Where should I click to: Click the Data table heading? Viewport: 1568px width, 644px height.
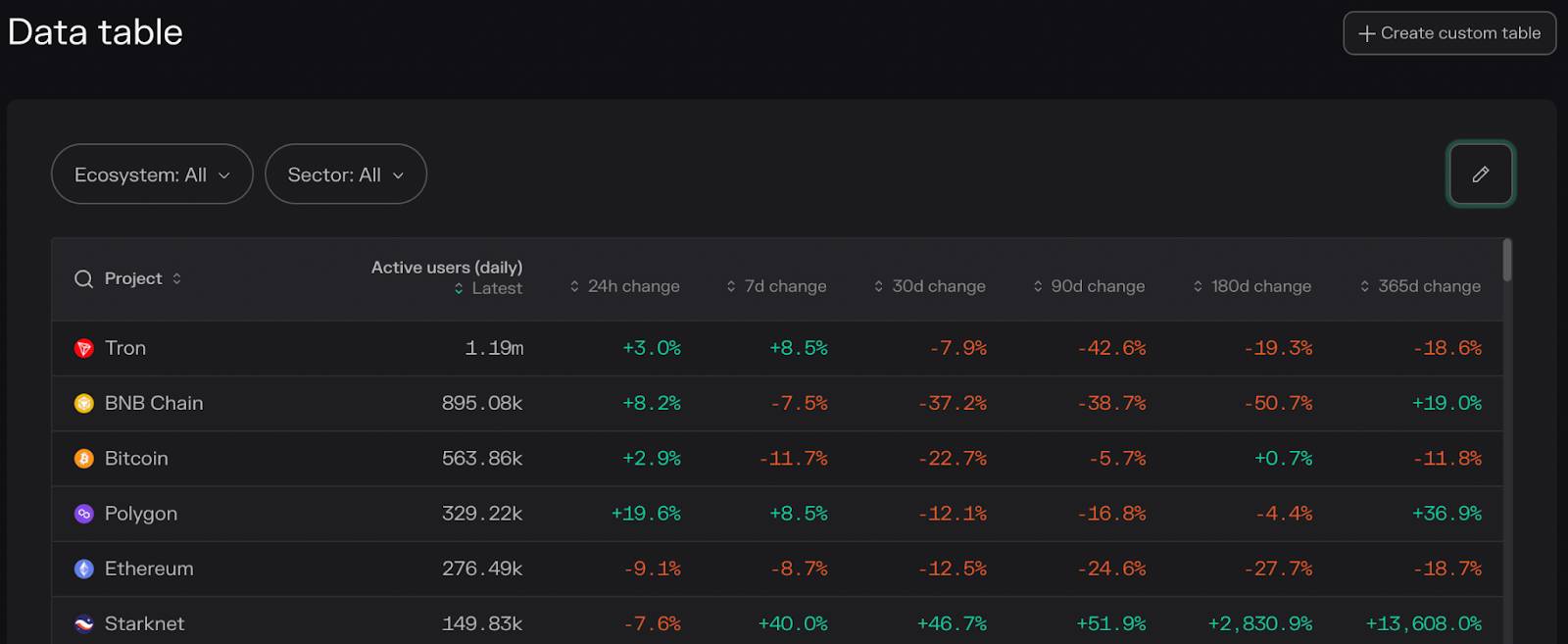(95, 32)
